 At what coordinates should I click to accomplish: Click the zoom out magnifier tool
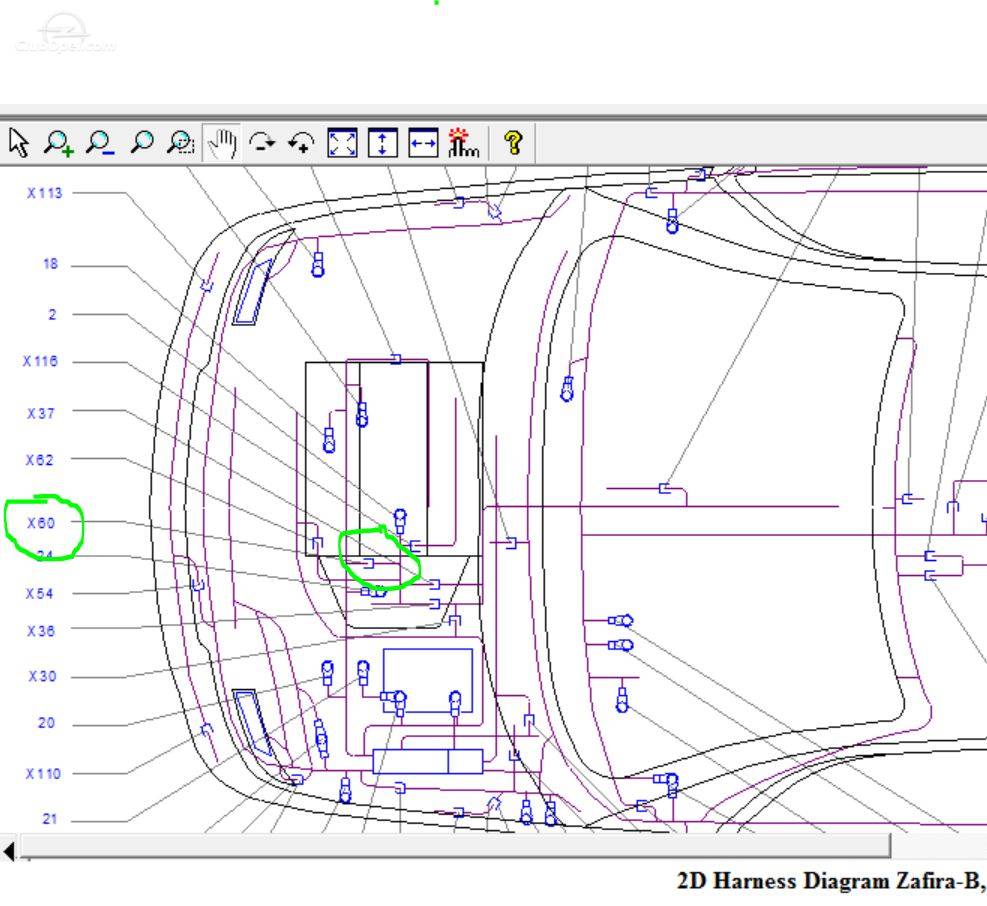100,143
